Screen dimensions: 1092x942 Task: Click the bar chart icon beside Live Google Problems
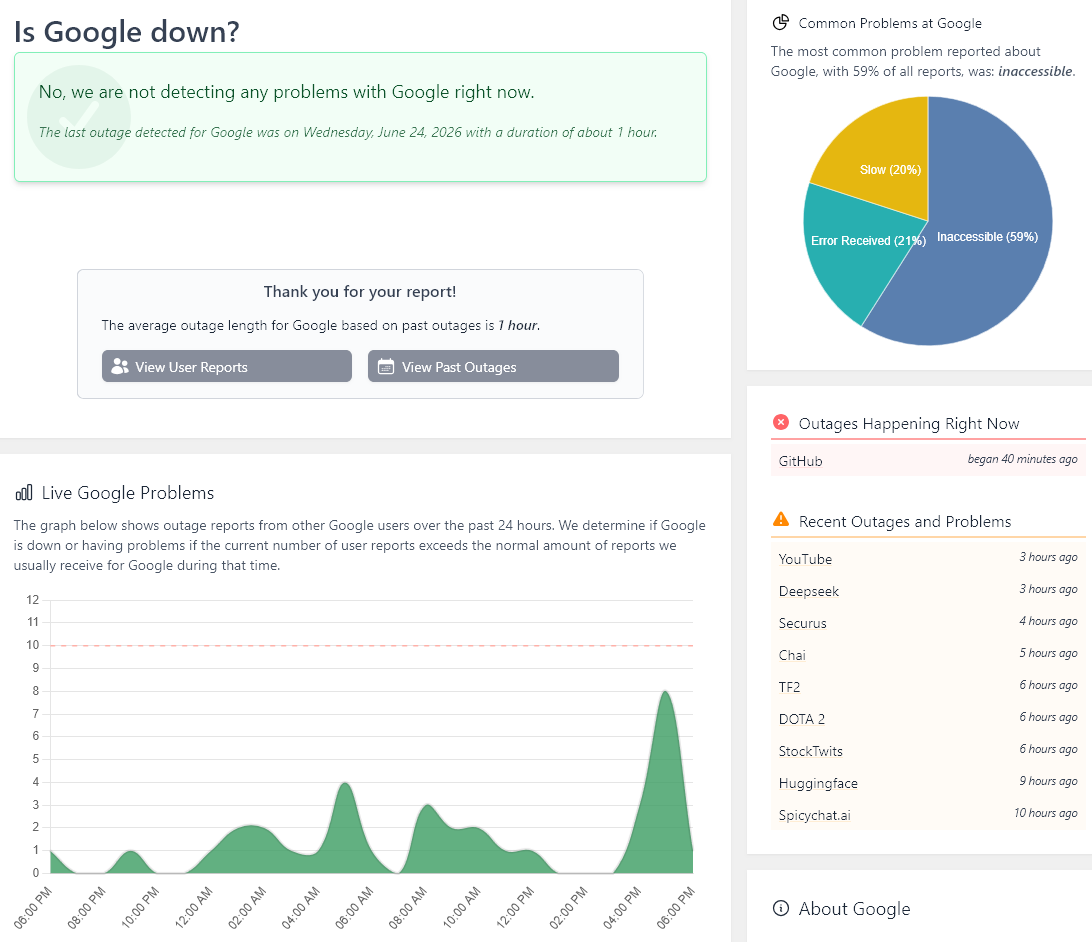(24, 493)
